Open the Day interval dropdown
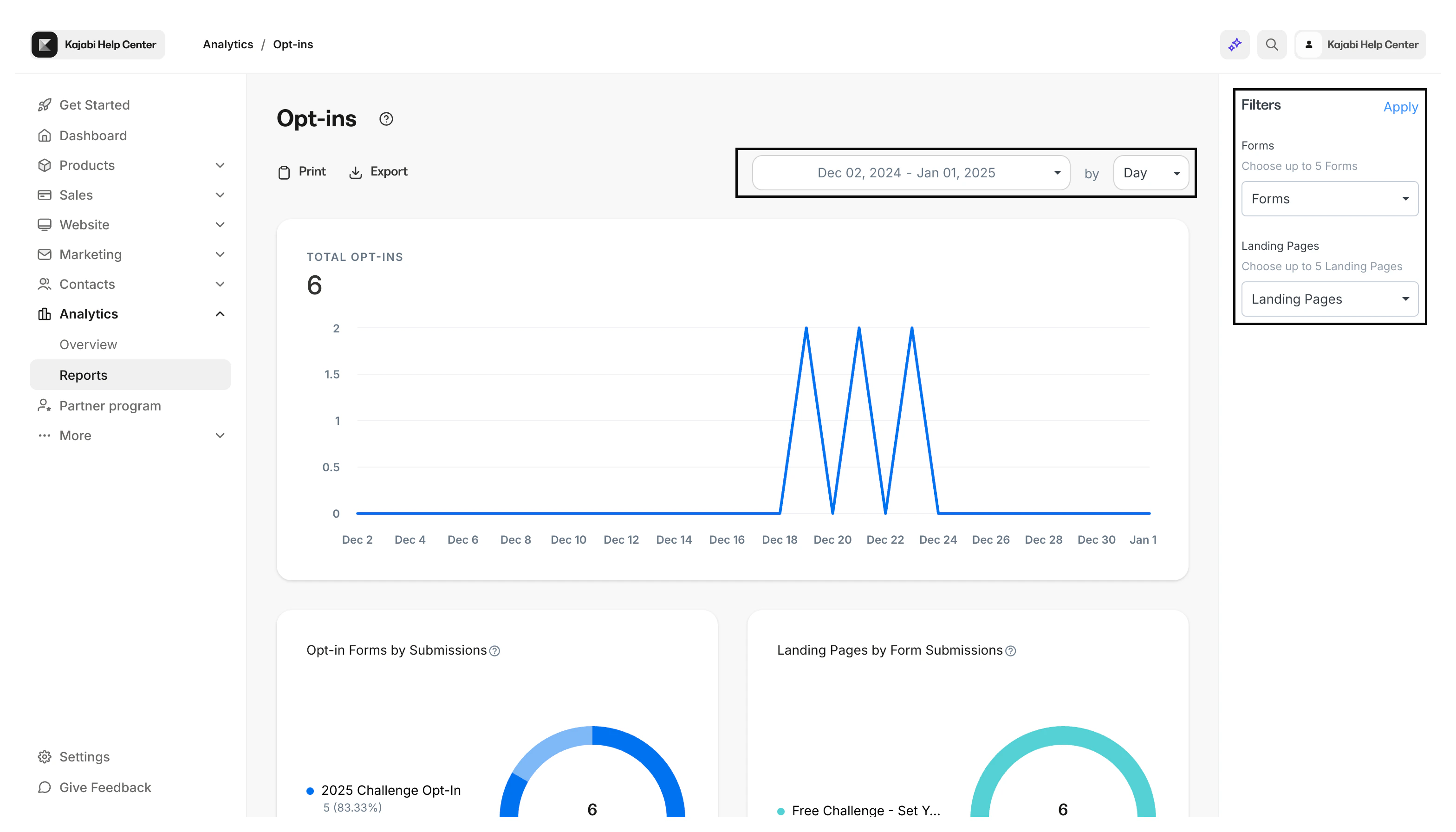 tap(1150, 172)
